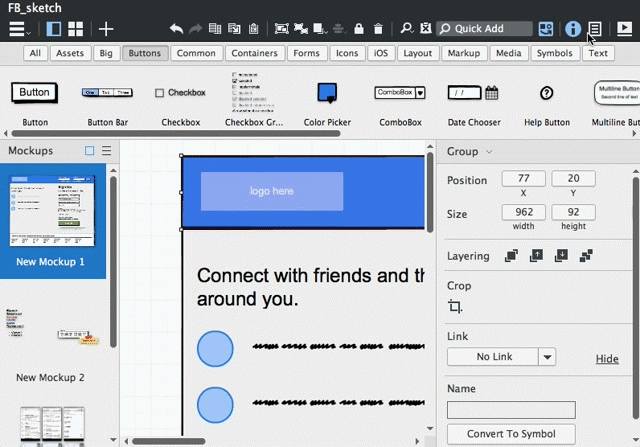Expand the Group type dropdown
Viewport: 640px width, 447px height.
(x=489, y=152)
